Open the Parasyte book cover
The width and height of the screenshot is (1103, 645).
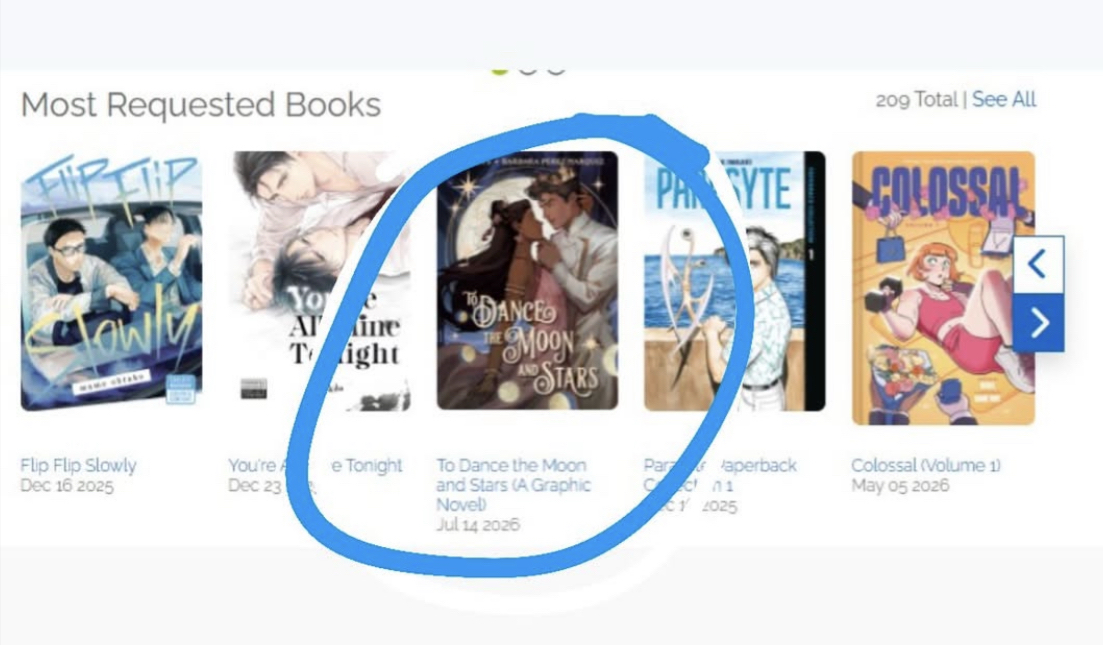[734, 281]
